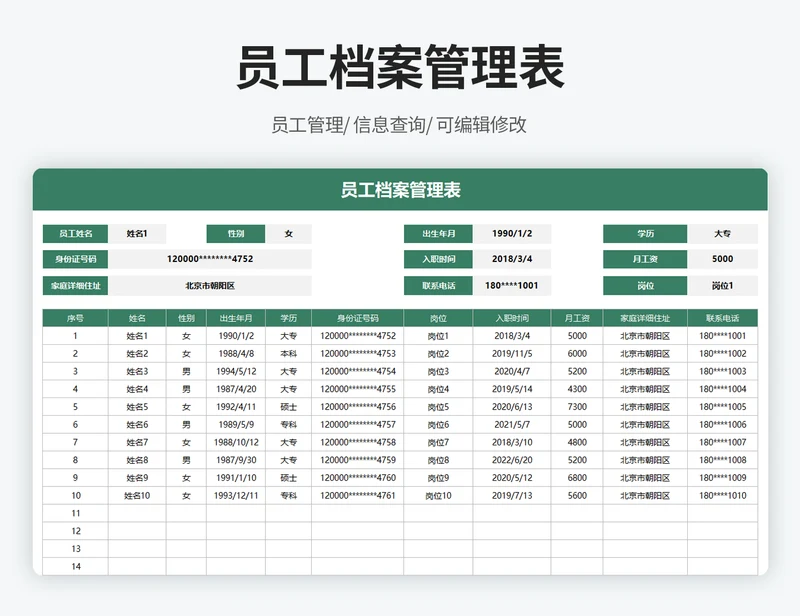Select the summary 月工资 value 5000
The height and width of the screenshot is (616, 800).
[x=722, y=259]
